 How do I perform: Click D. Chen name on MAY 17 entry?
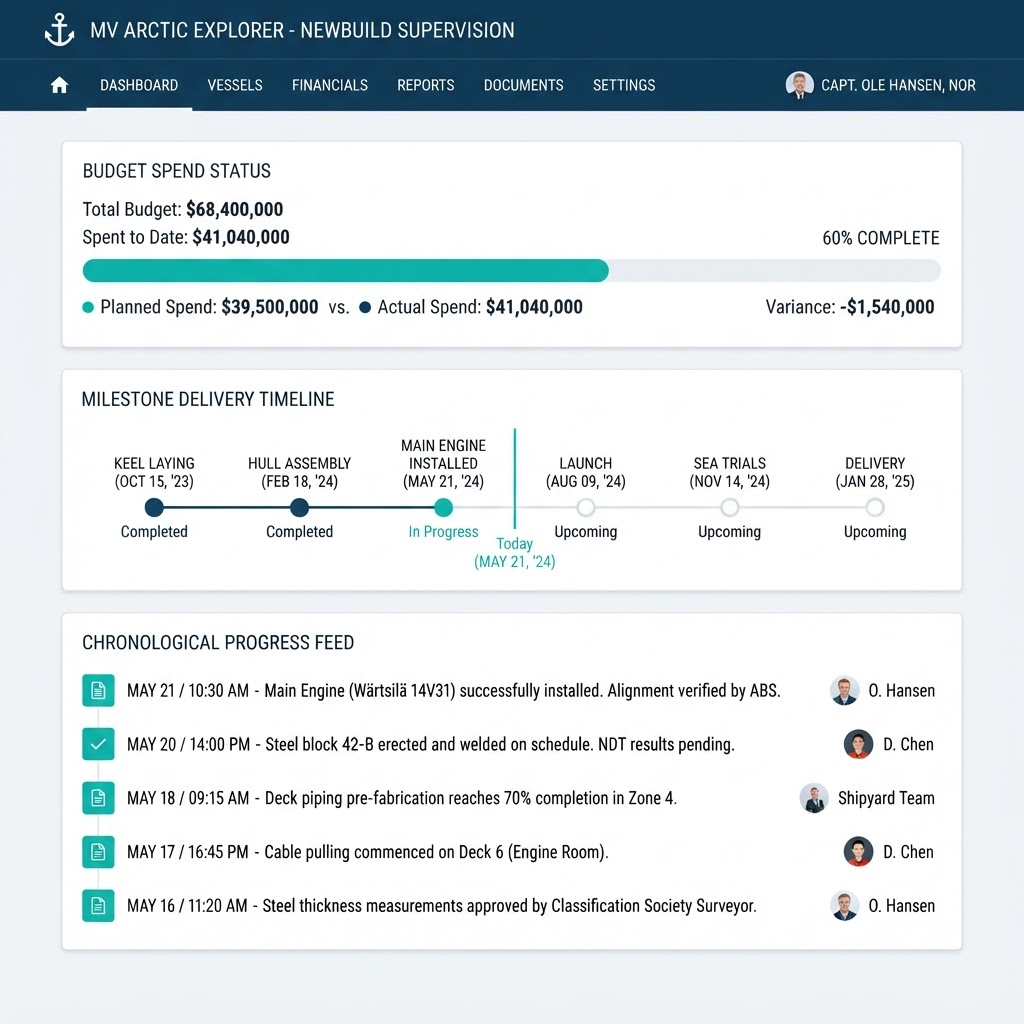coord(908,852)
